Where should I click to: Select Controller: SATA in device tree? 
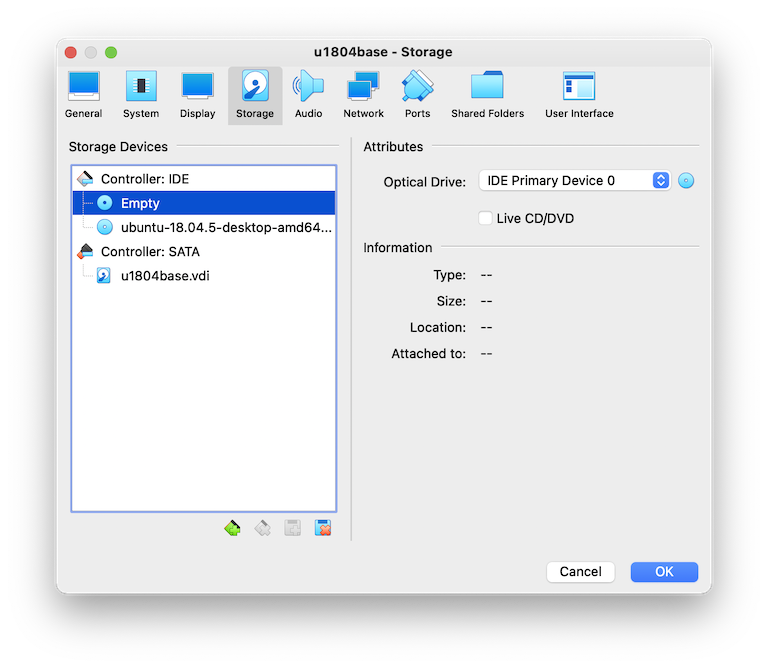pos(204,251)
